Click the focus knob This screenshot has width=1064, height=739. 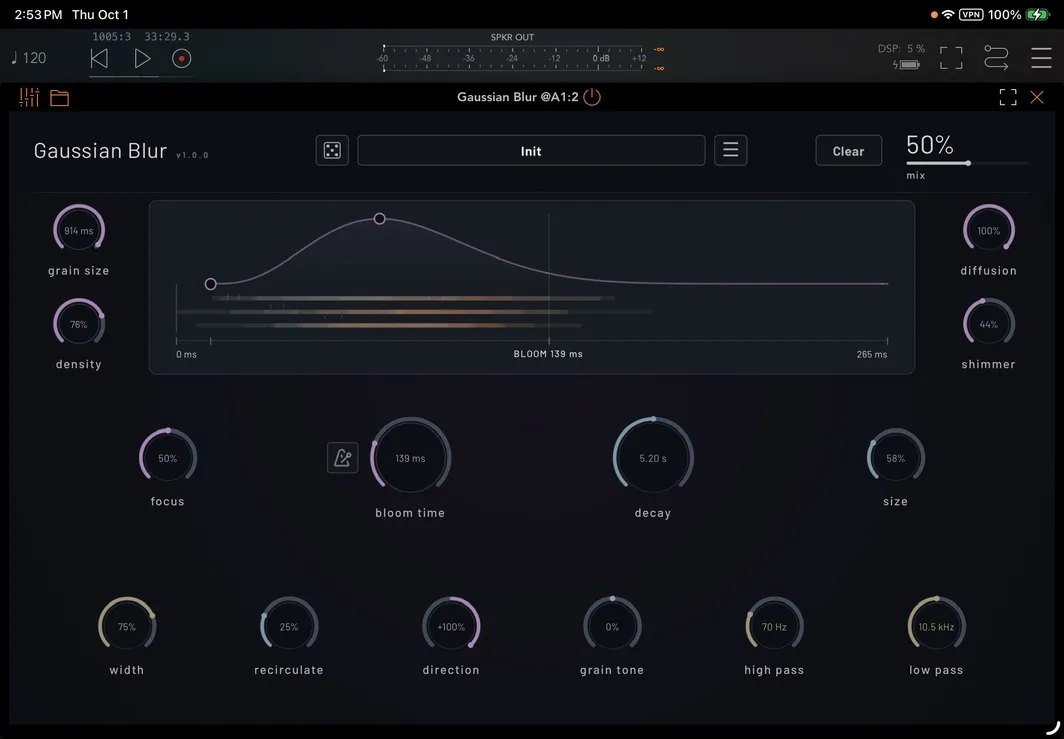point(168,458)
